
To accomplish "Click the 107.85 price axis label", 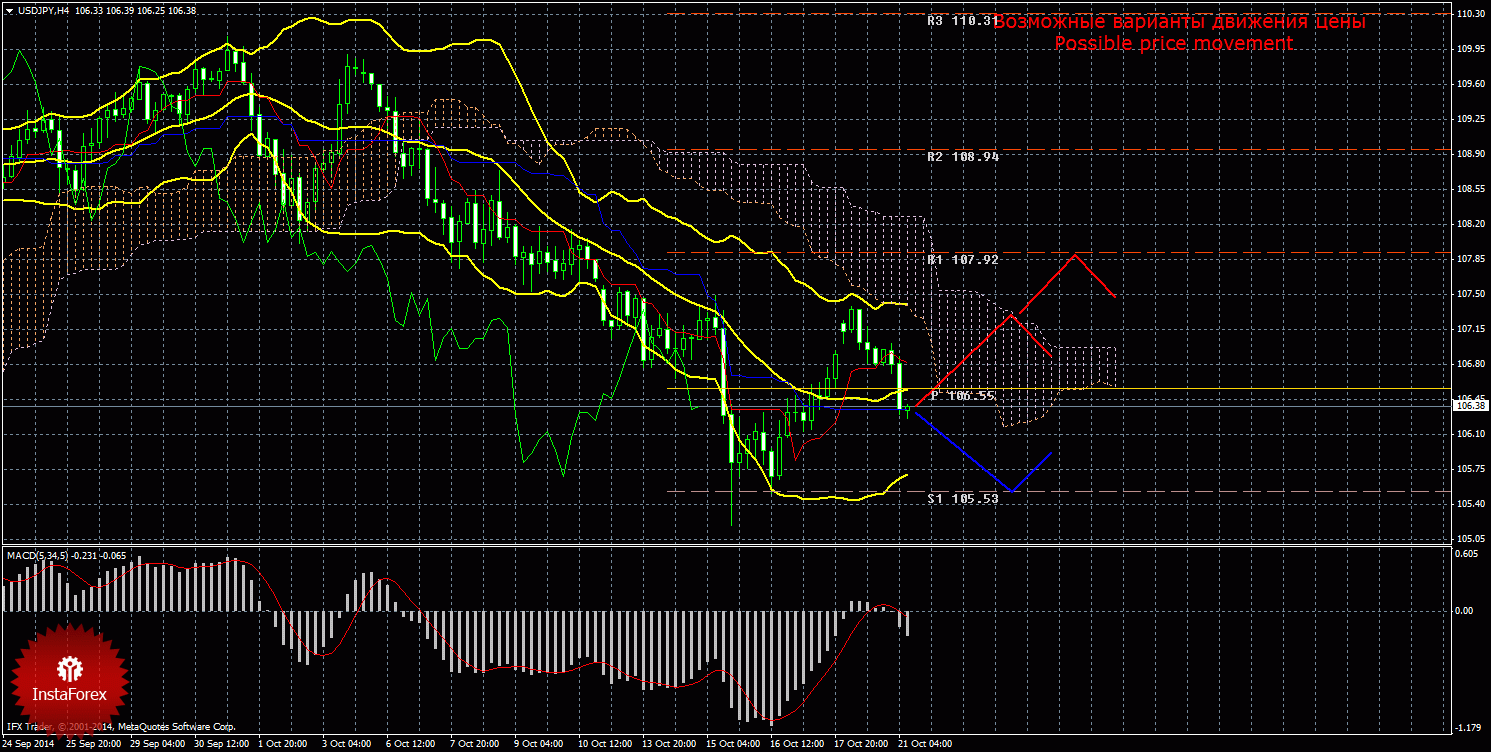I will (1470, 259).
